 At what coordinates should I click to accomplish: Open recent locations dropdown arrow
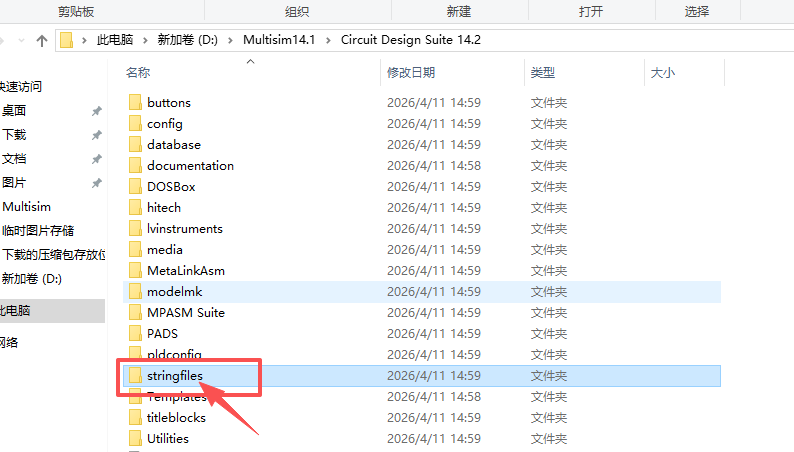pos(21,40)
